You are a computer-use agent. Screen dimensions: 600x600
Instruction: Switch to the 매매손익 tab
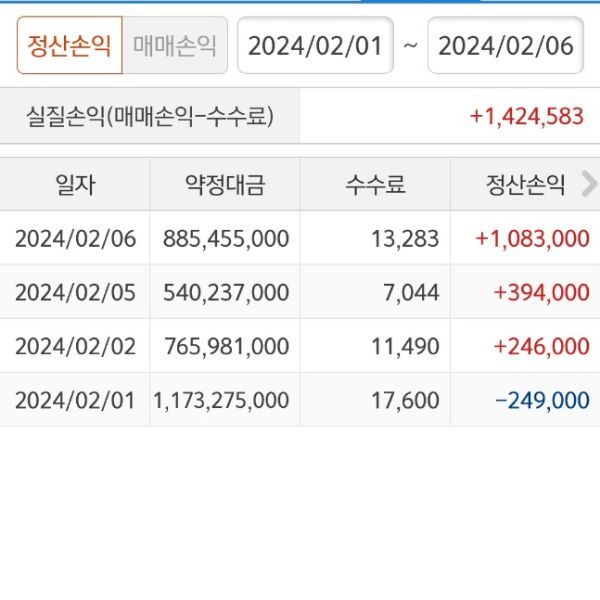[175, 46]
